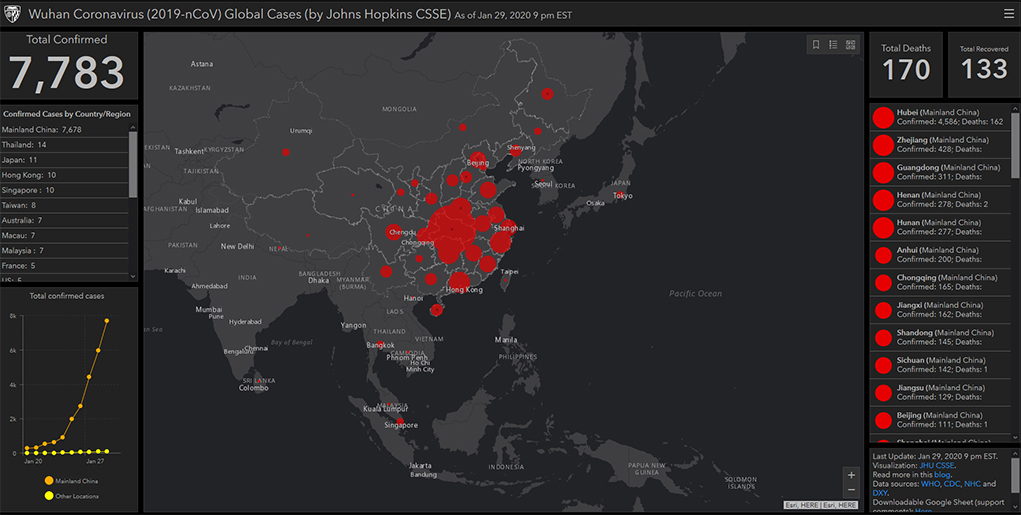This screenshot has height=515, width=1021.
Task: Click the red marker over Sri Lanka
Action: click(259, 380)
